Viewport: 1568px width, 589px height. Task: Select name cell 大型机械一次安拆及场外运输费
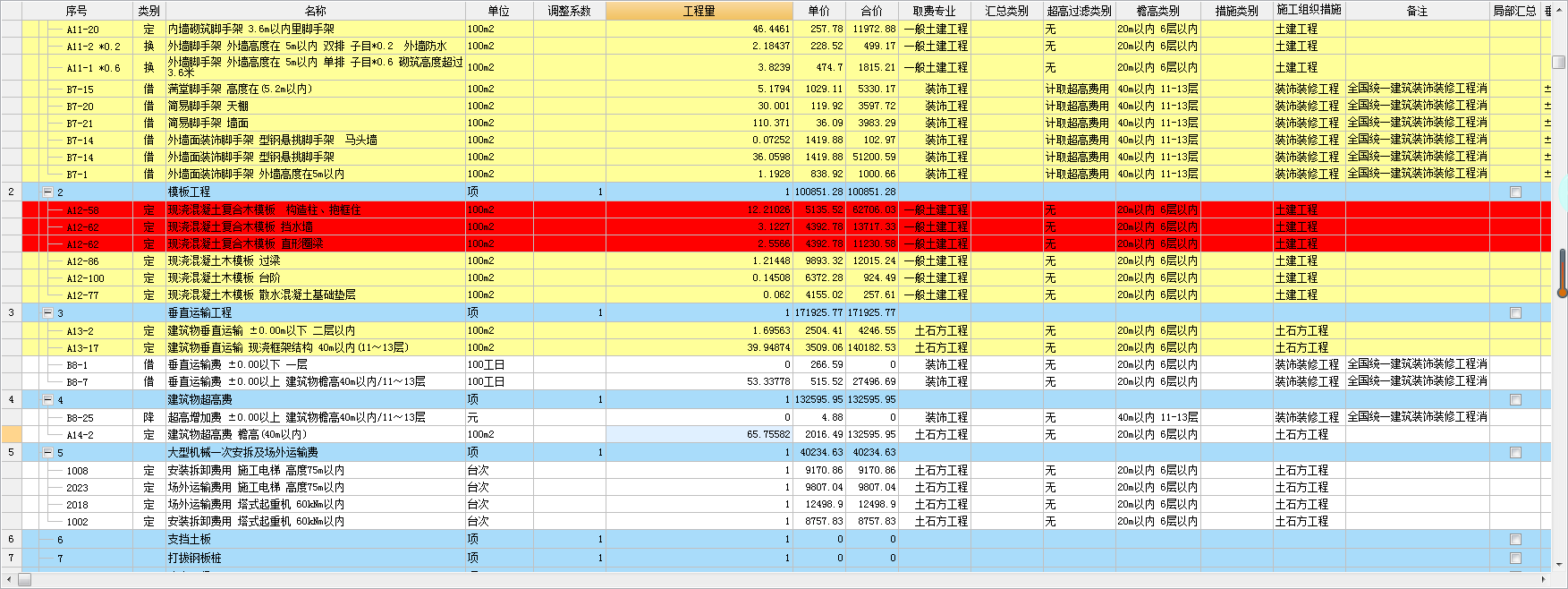(315, 452)
